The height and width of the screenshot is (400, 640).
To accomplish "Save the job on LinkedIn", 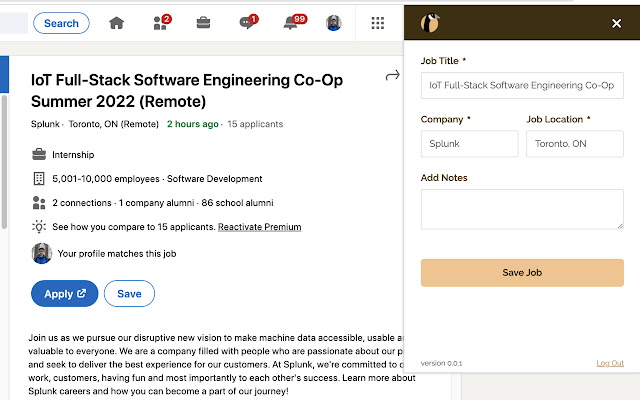I will [129, 293].
